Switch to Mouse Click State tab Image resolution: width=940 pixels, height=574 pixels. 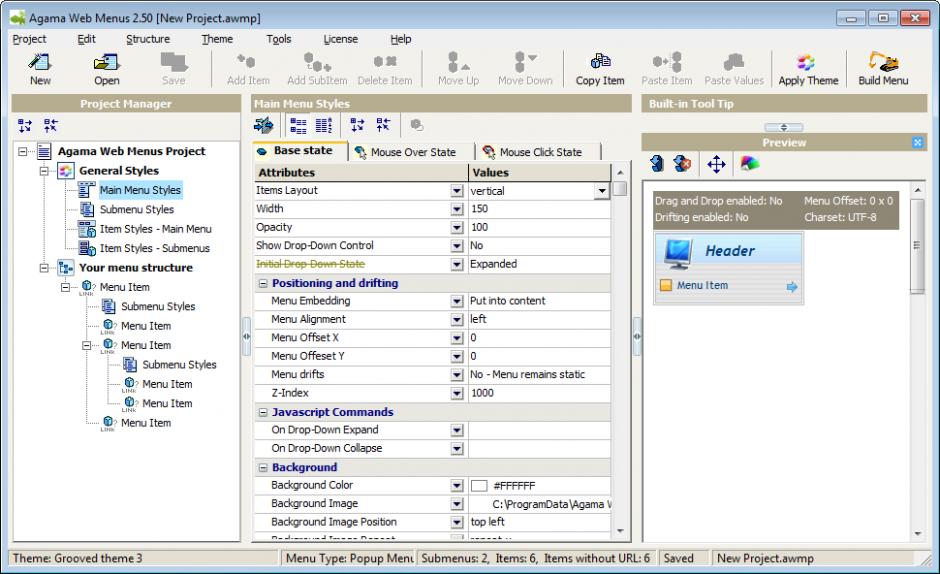540,152
